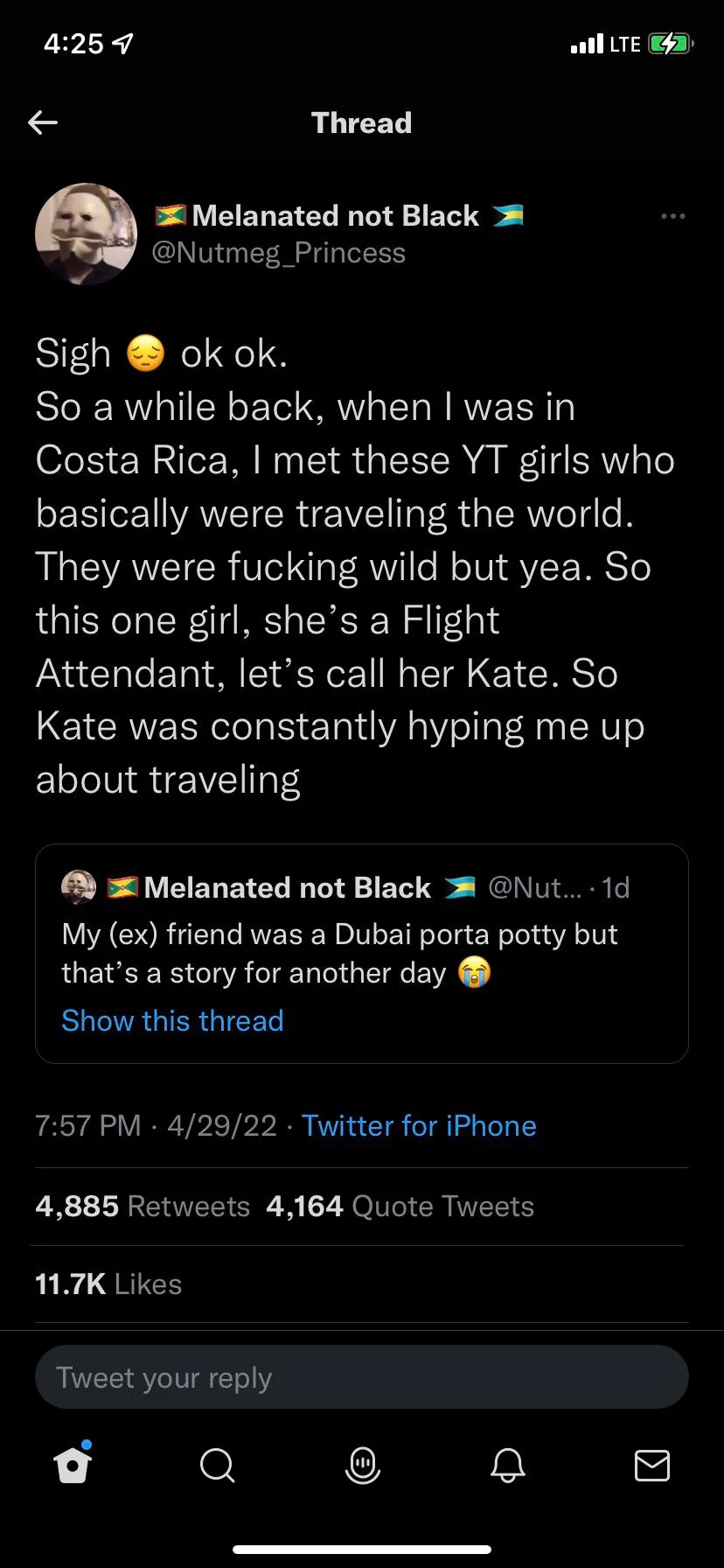This screenshot has height=1568, width=724.
Task: Open the three-dot tweet options menu
Action: pos(673,216)
